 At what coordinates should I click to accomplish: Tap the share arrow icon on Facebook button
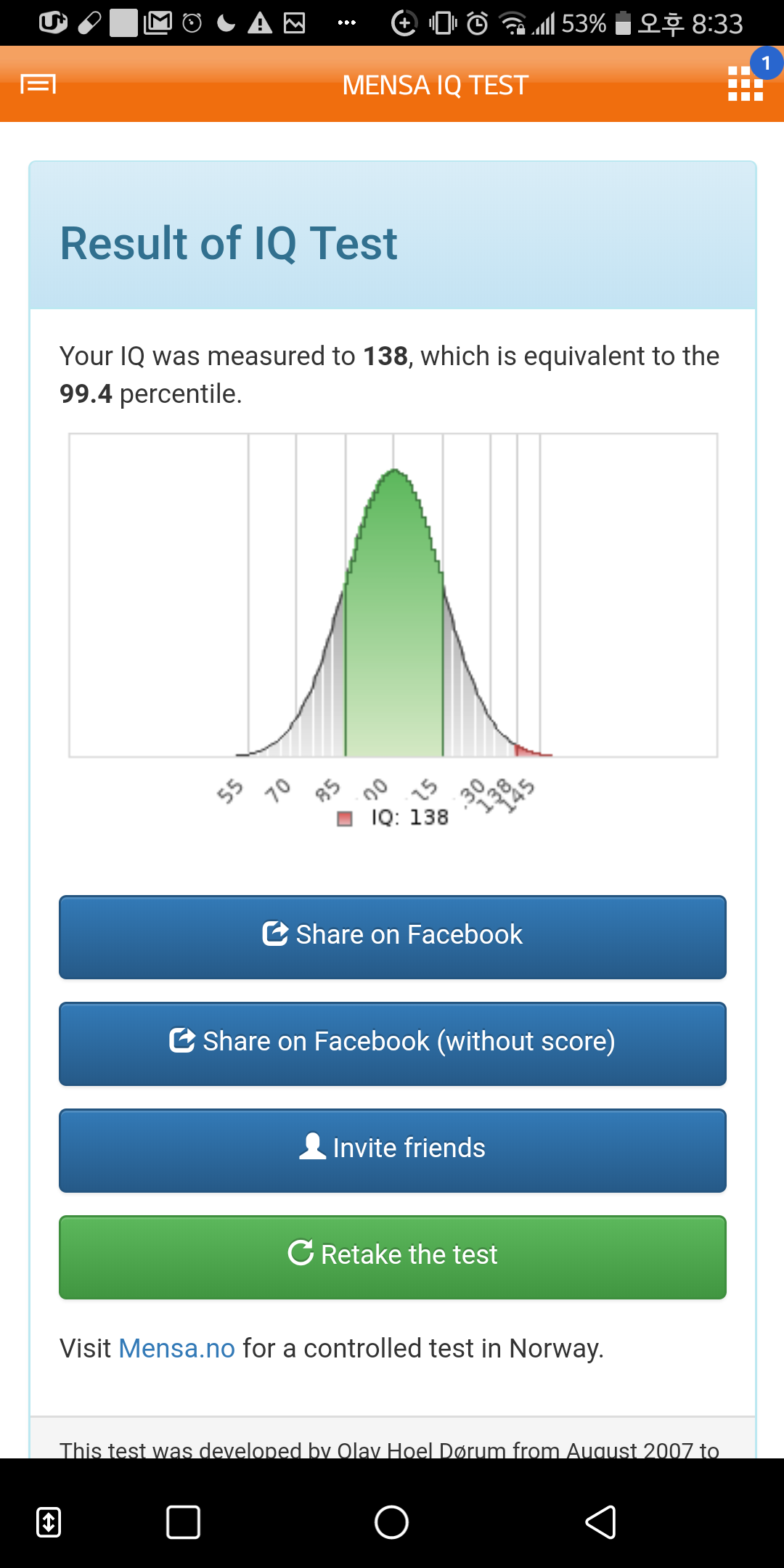point(275,933)
